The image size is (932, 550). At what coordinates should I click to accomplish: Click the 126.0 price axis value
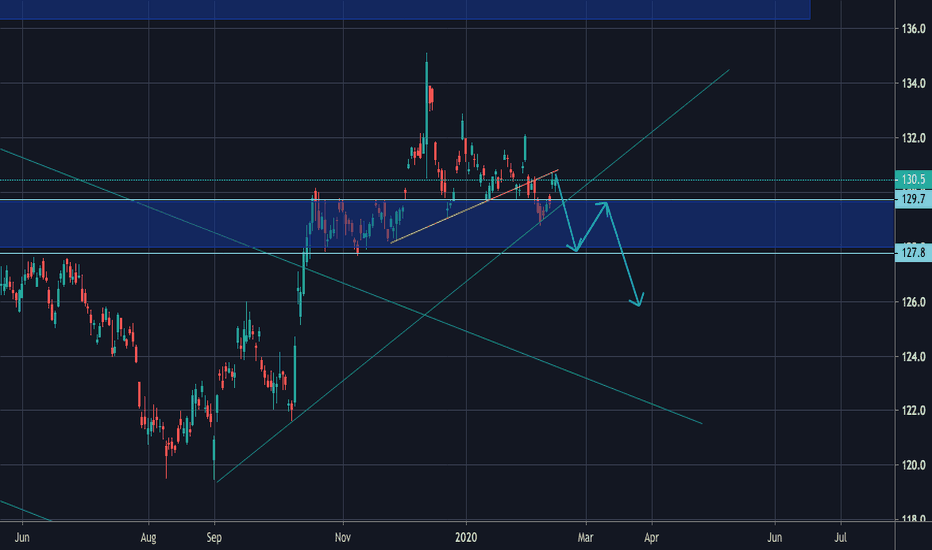pos(914,302)
